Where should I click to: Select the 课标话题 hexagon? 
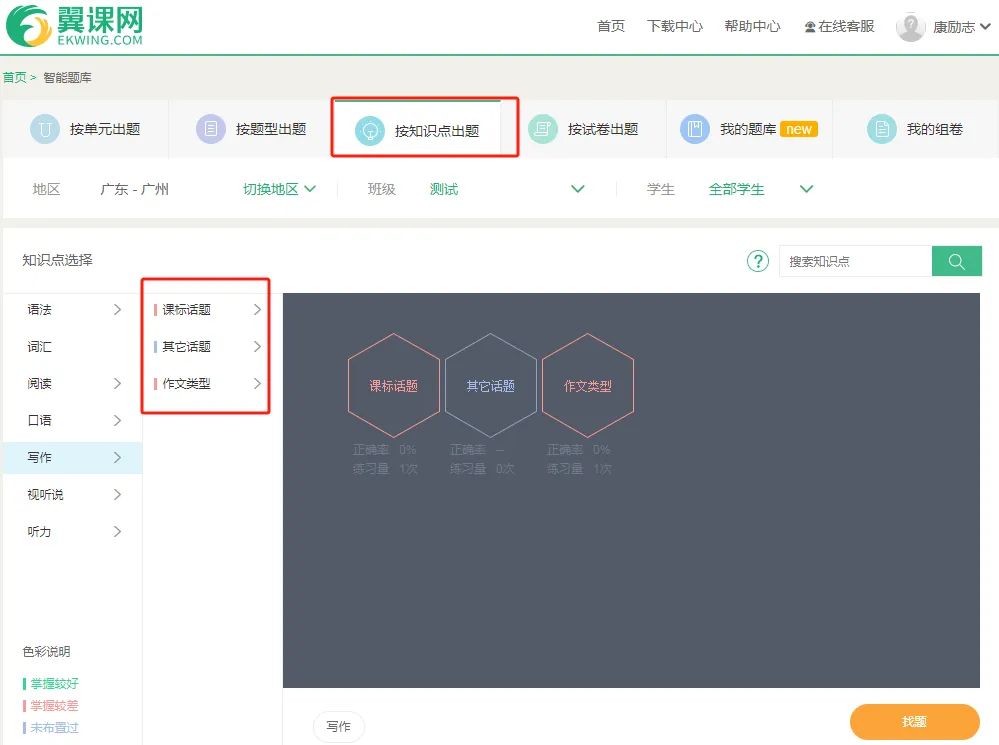pos(394,386)
